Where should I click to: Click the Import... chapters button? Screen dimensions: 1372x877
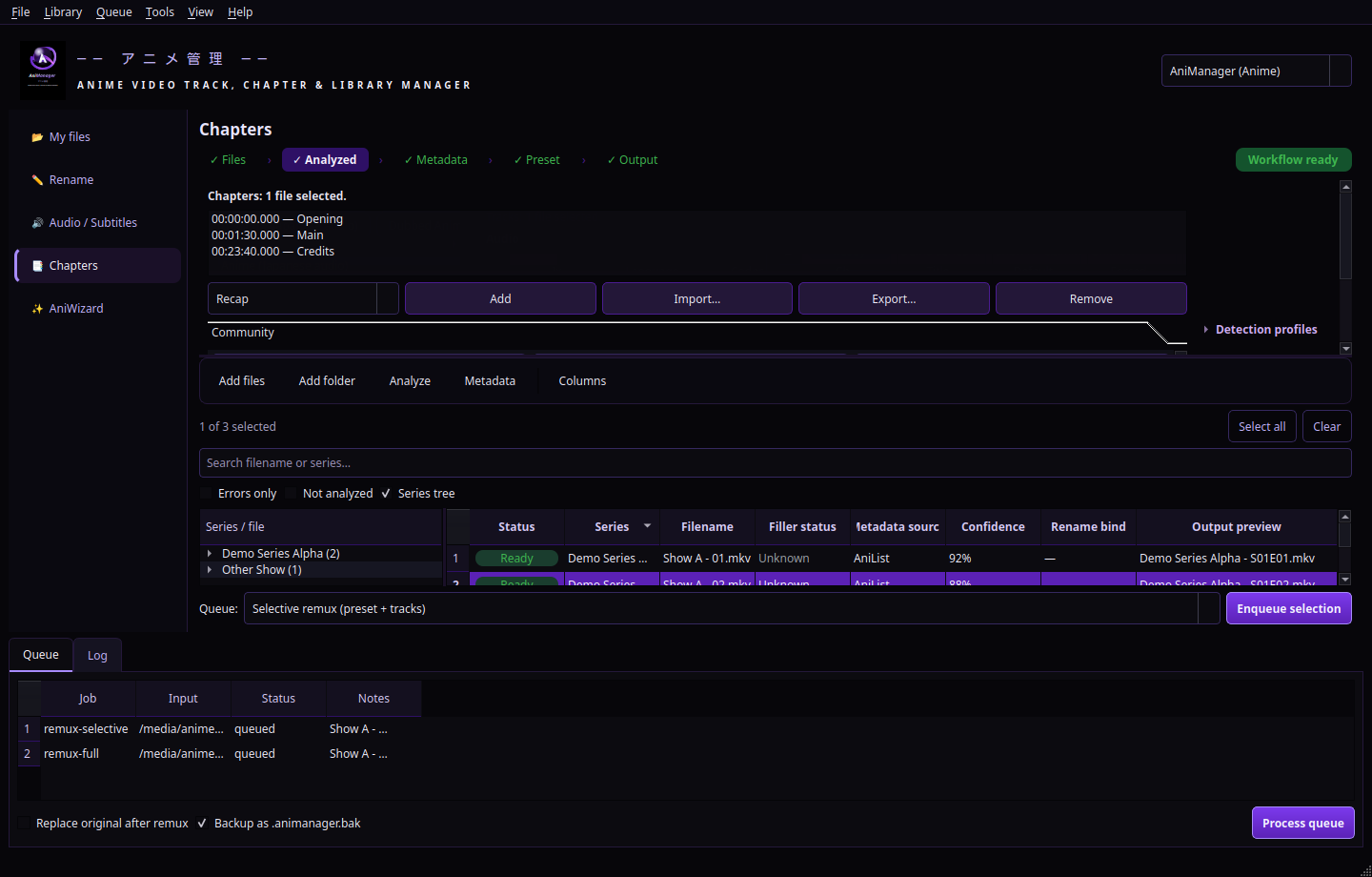(697, 299)
